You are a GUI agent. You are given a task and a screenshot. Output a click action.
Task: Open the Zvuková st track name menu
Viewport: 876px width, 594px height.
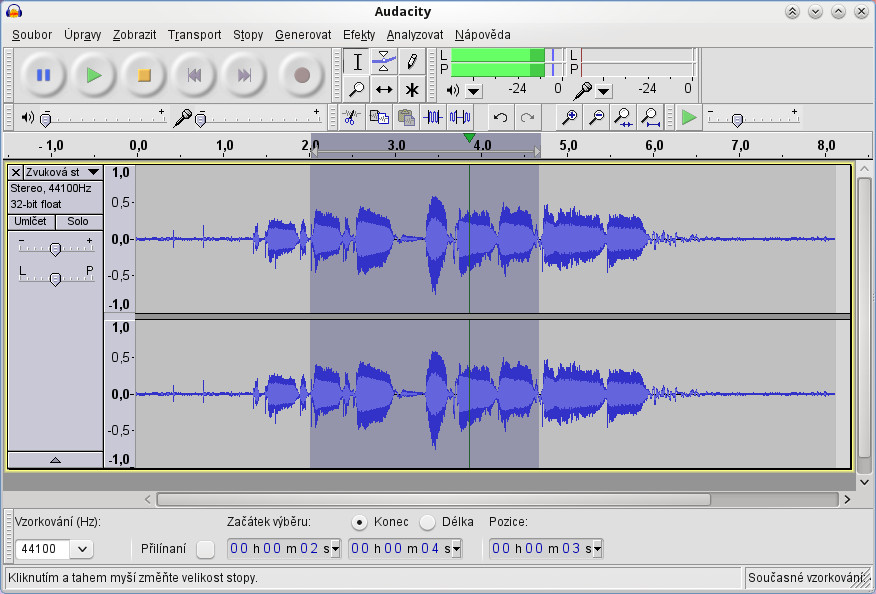click(x=63, y=172)
